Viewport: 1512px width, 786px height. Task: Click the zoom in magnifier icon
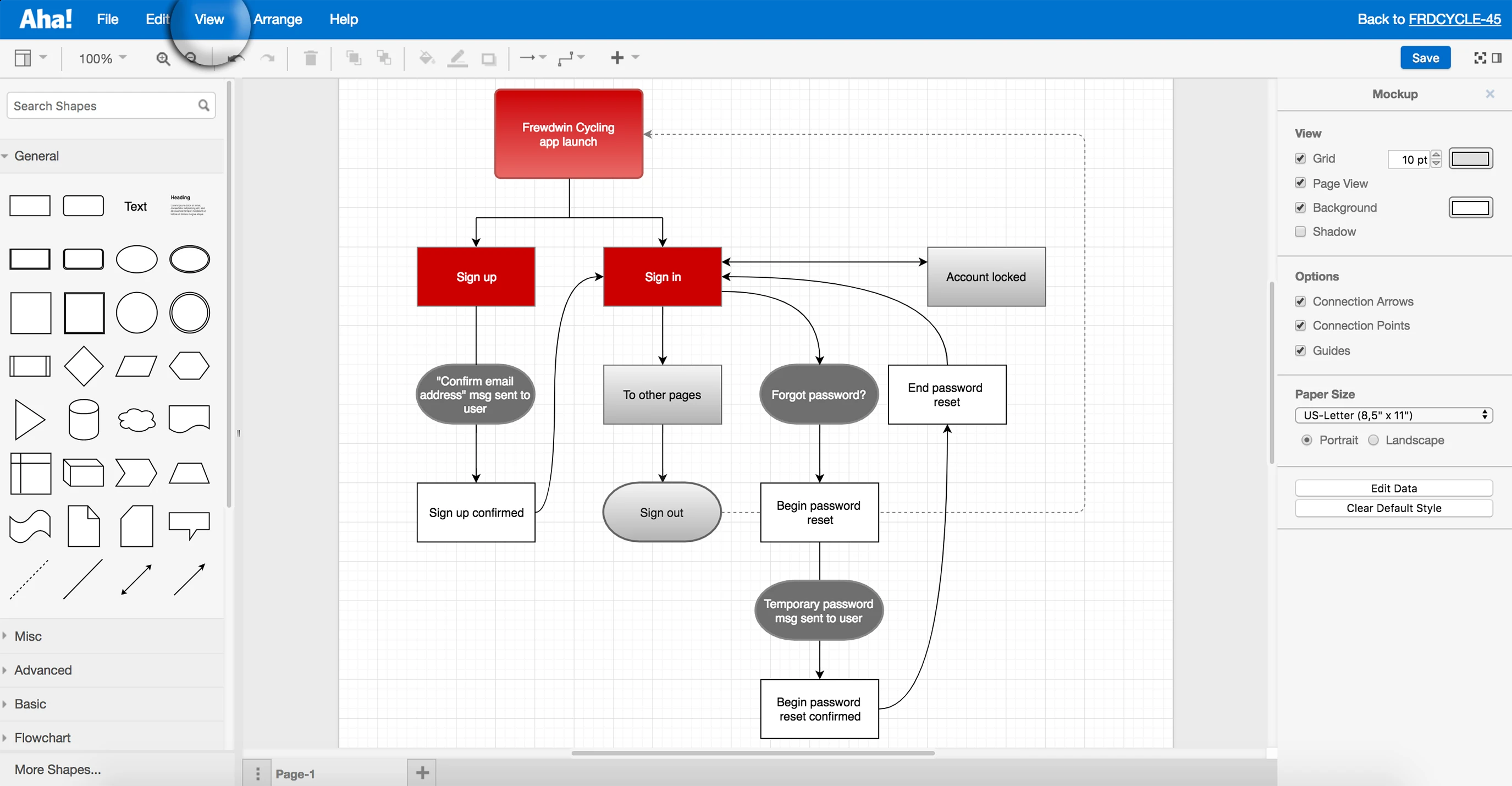click(163, 58)
